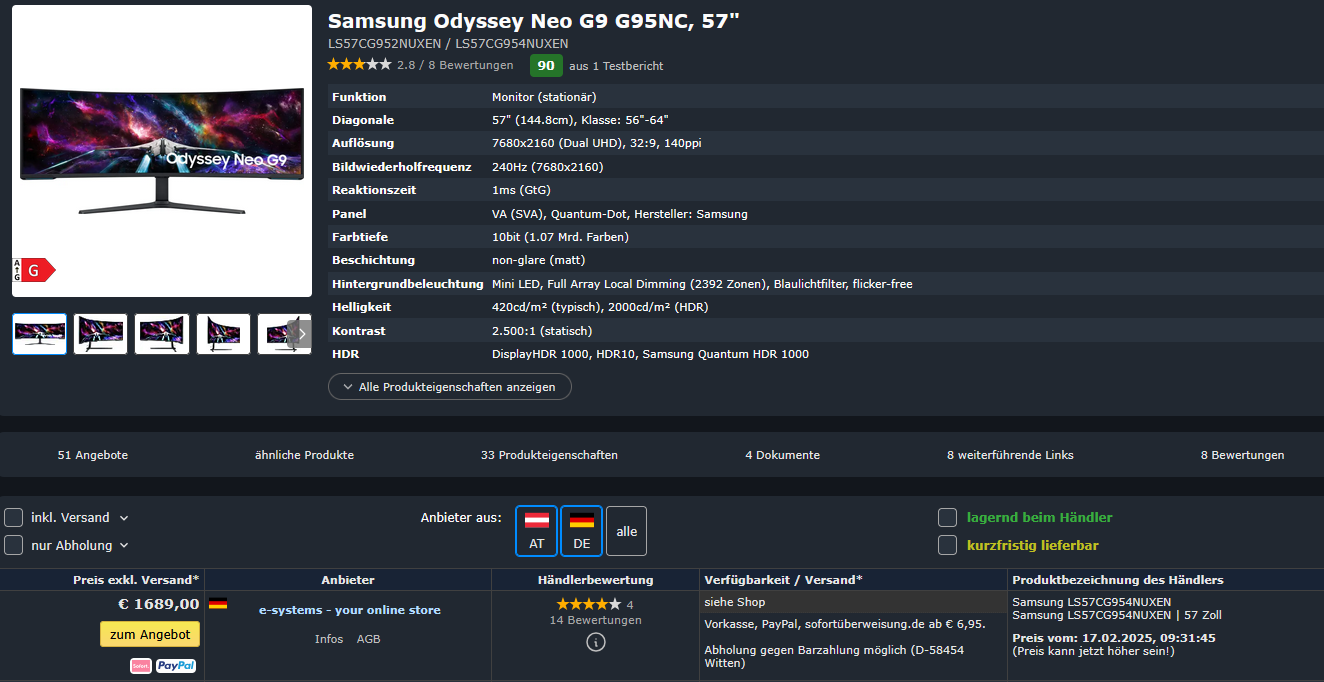The width and height of the screenshot is (1324, 682).
Task: Select the fourth product thumbnail
Action: tap(223, 334)
